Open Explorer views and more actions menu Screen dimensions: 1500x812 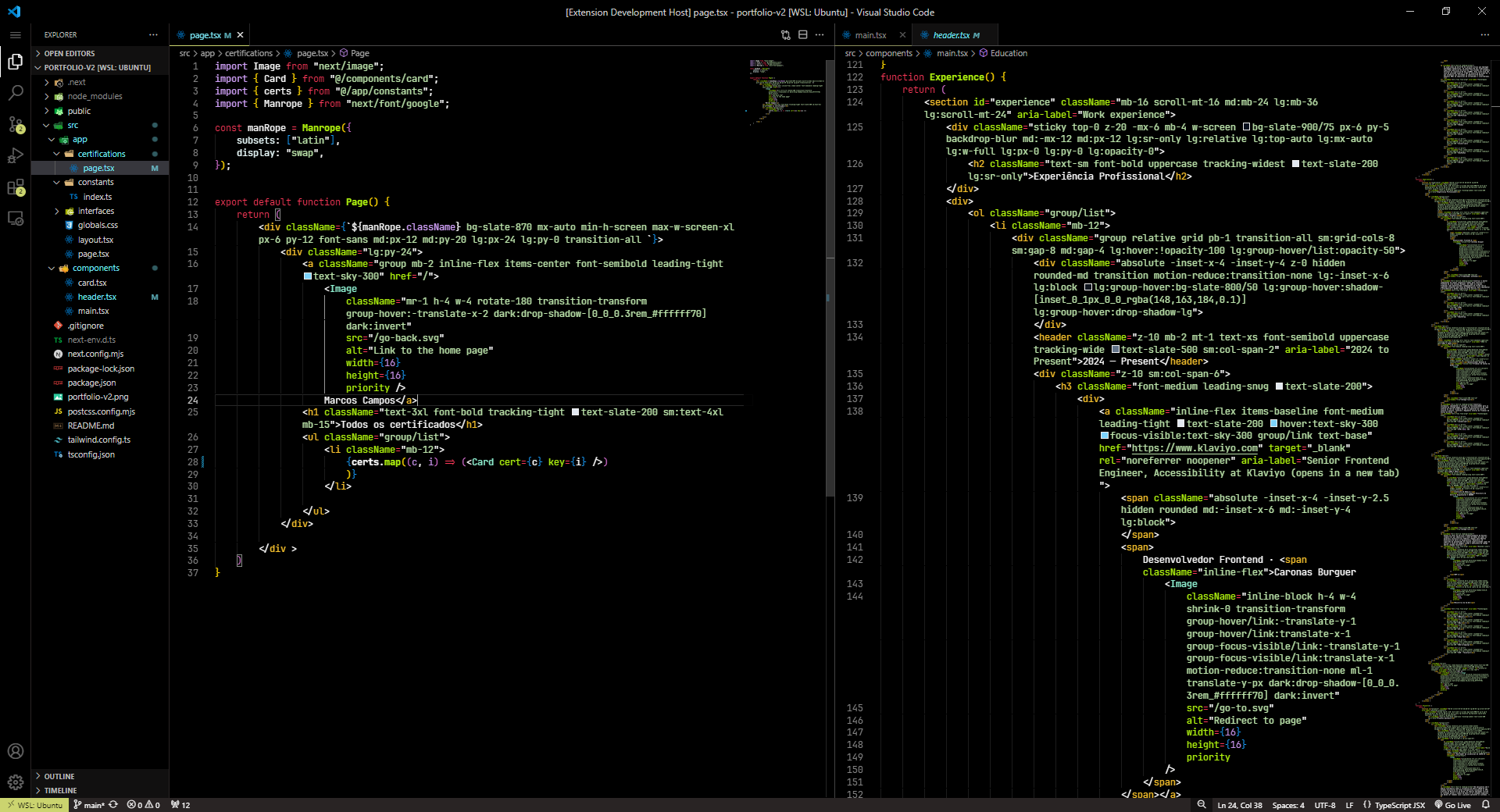pyautogui.click(x=153, y=34)
